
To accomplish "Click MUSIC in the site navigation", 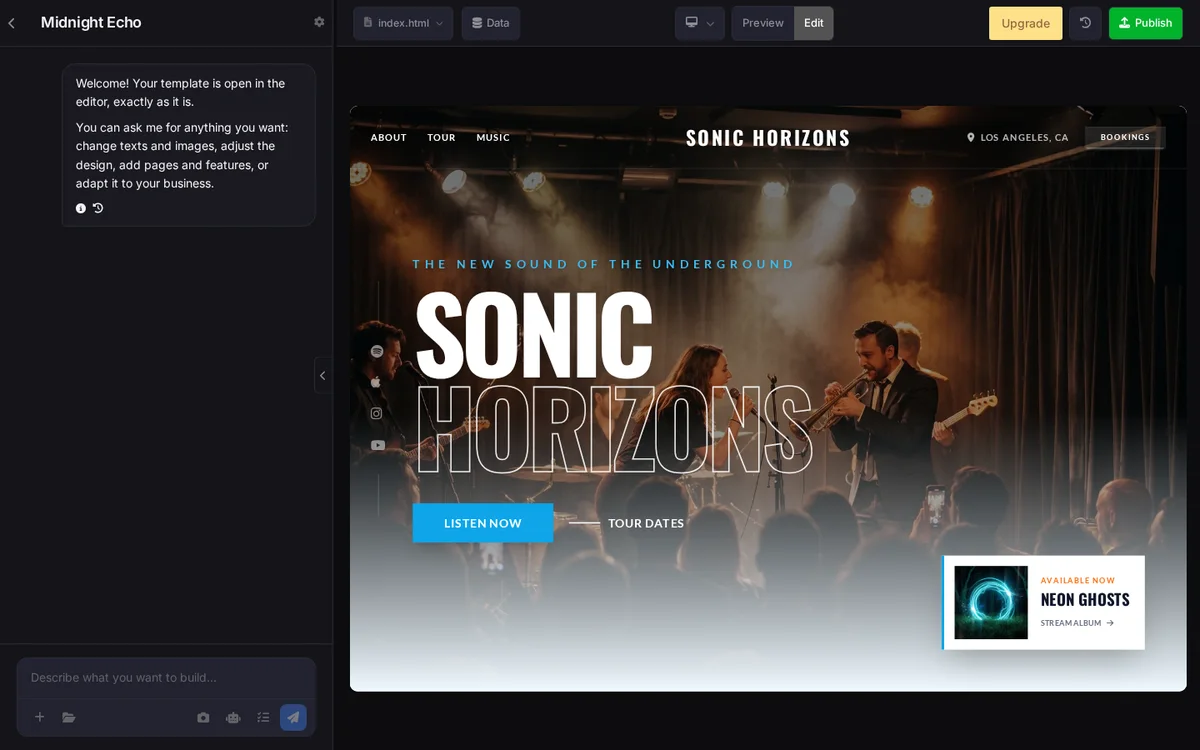I will tap(493, 137).
